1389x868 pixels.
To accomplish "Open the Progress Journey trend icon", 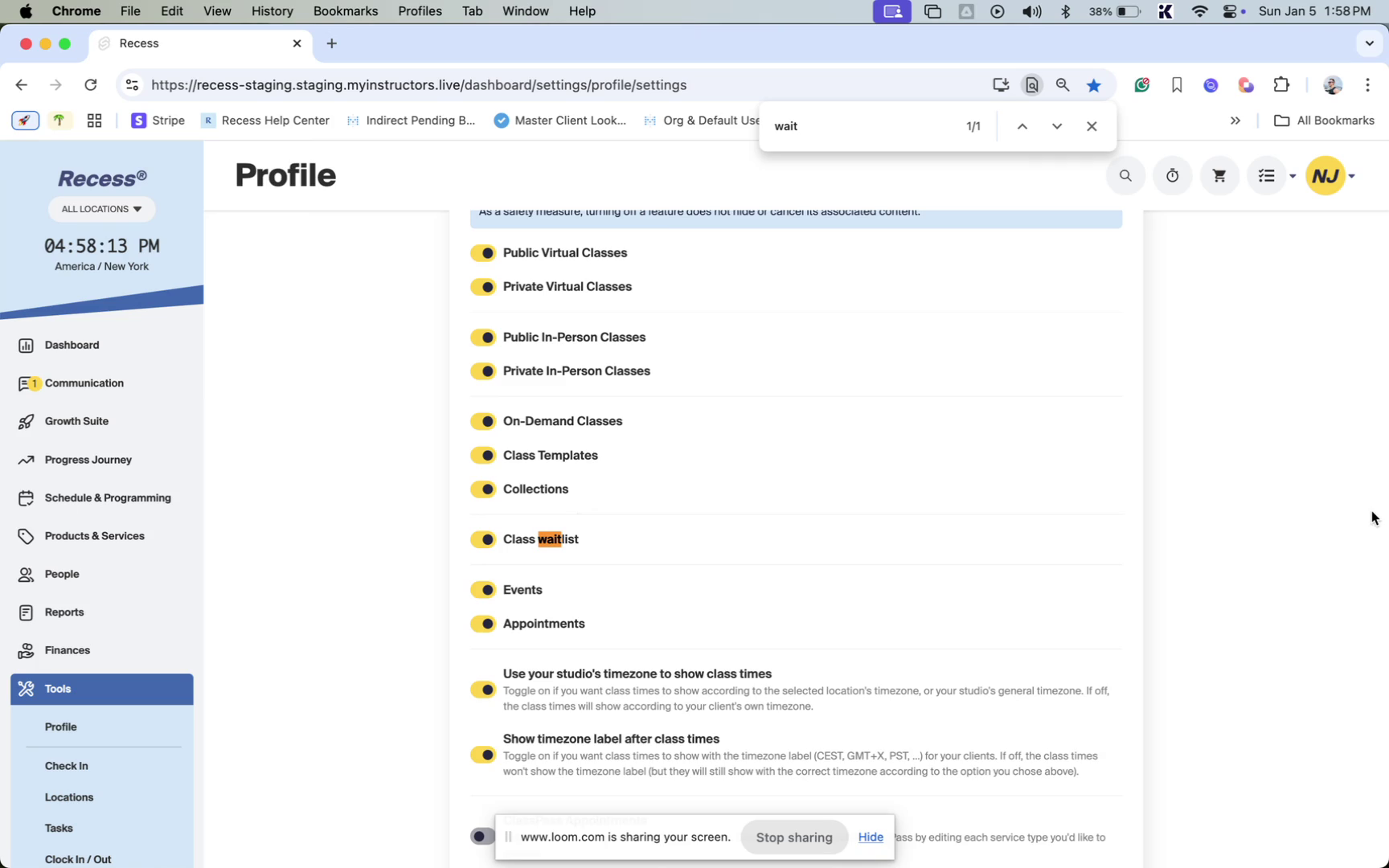I will point(26,460).
